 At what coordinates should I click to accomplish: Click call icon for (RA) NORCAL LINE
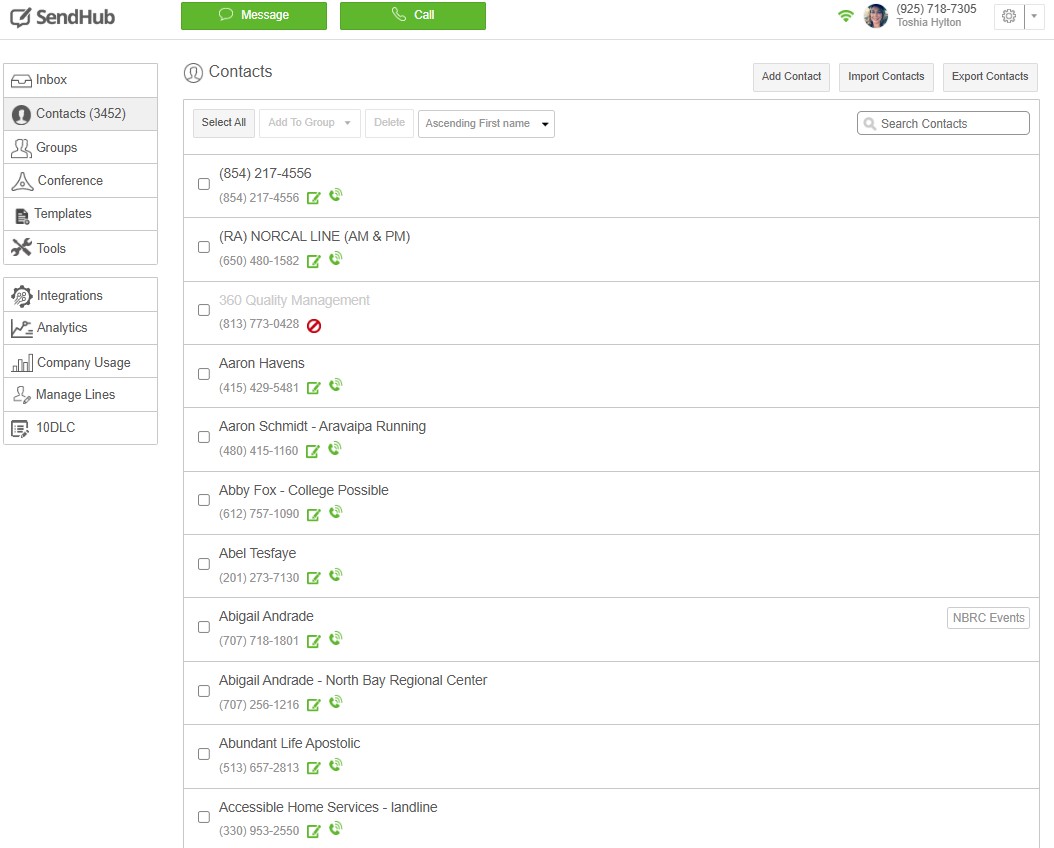335,259
